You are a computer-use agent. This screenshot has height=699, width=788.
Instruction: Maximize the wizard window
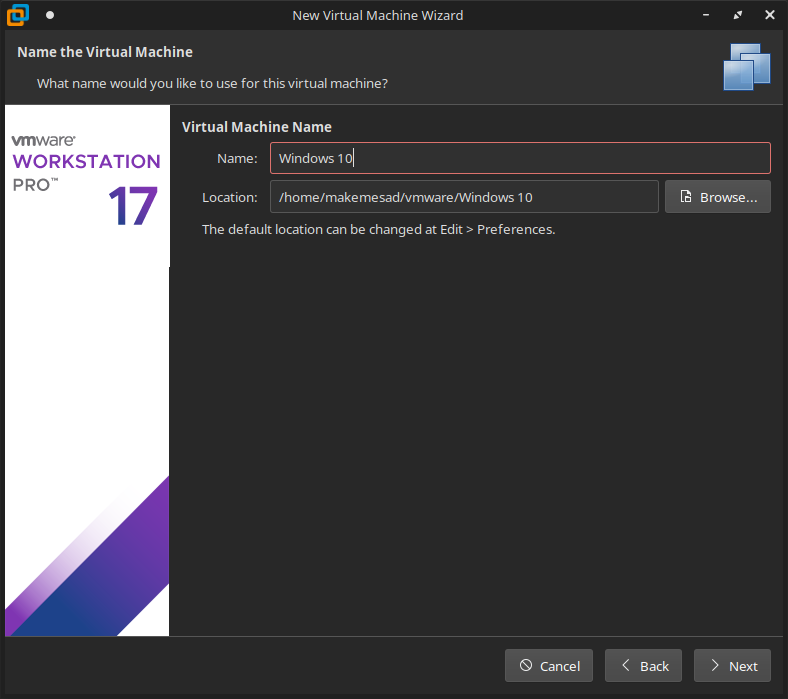(x=738, y=15)
